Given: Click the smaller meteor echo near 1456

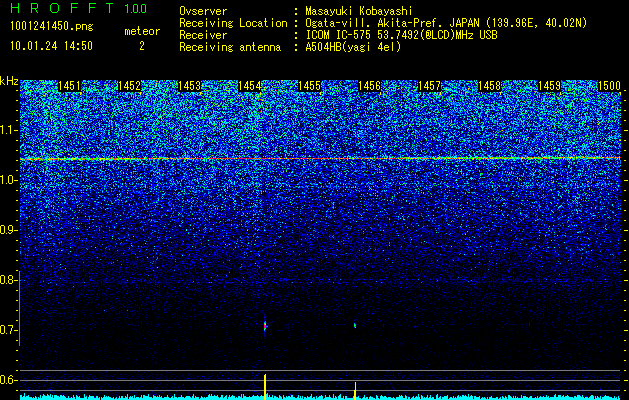Looking at the screenshot, I should tap(355, 325).
